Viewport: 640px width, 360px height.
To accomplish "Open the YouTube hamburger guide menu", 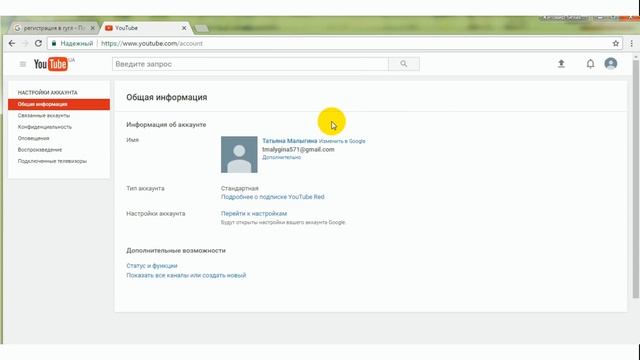I will point(23,64).
